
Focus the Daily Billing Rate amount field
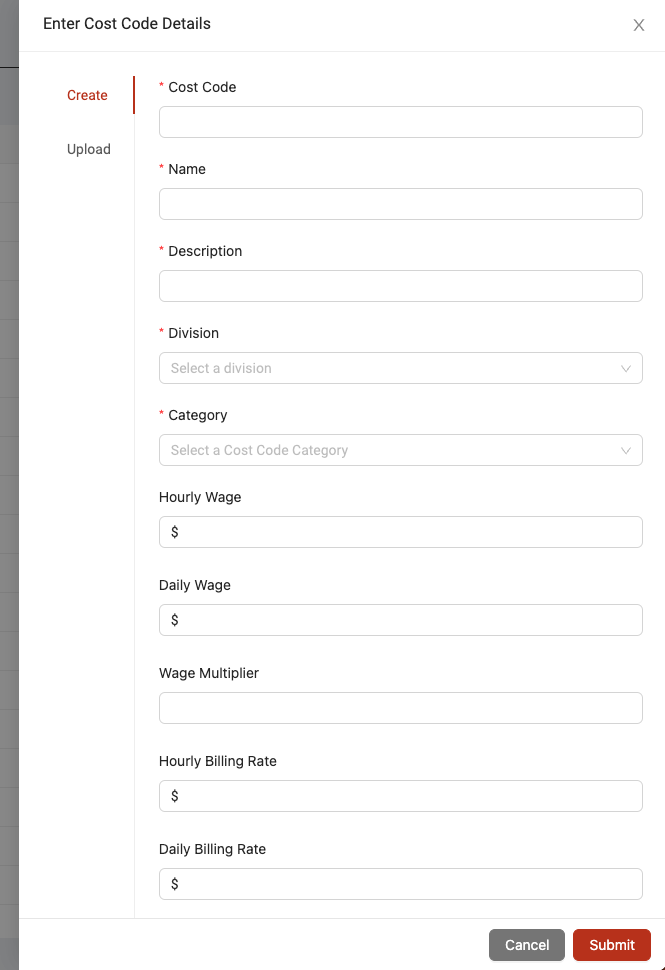[401, 884]
